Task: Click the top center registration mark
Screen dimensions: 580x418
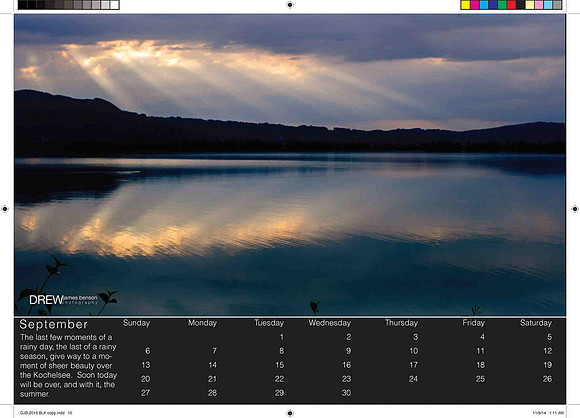Action: pos(290,5)
